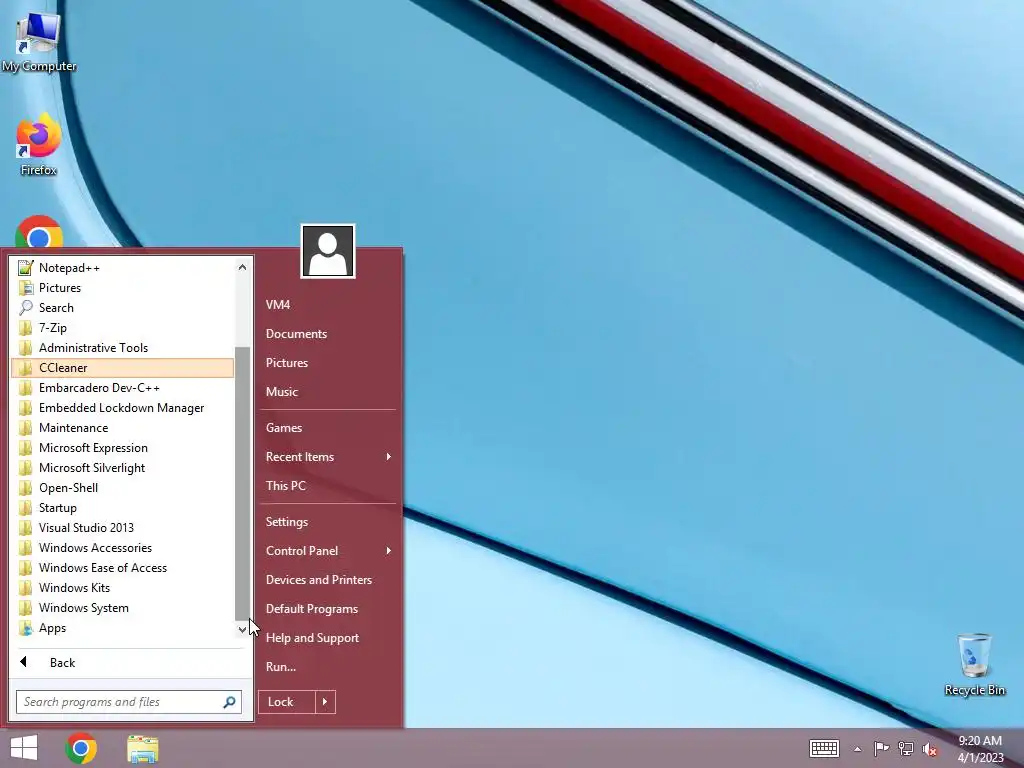Expand the Windows Kits folder
1024x768 pixels.
pyautogui.click(x=123, y=588)
